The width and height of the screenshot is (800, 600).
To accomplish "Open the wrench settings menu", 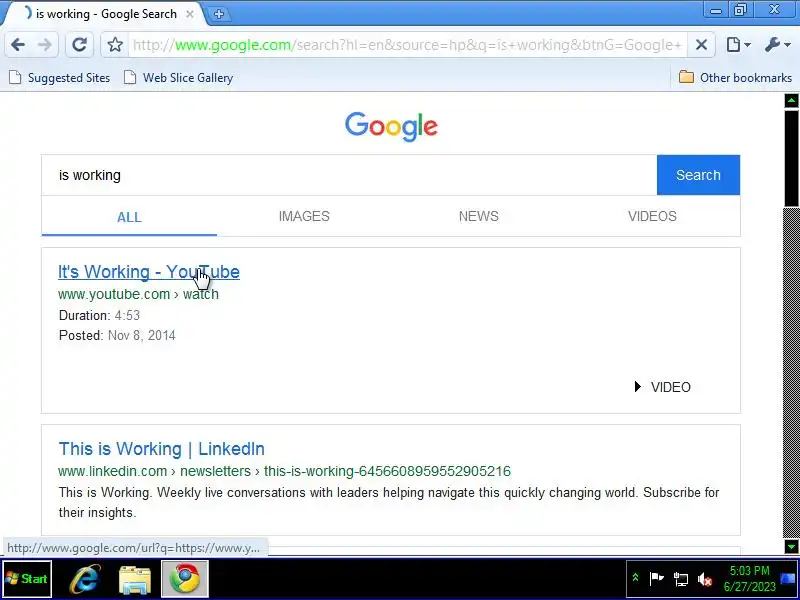I will [x=778, y=45].
